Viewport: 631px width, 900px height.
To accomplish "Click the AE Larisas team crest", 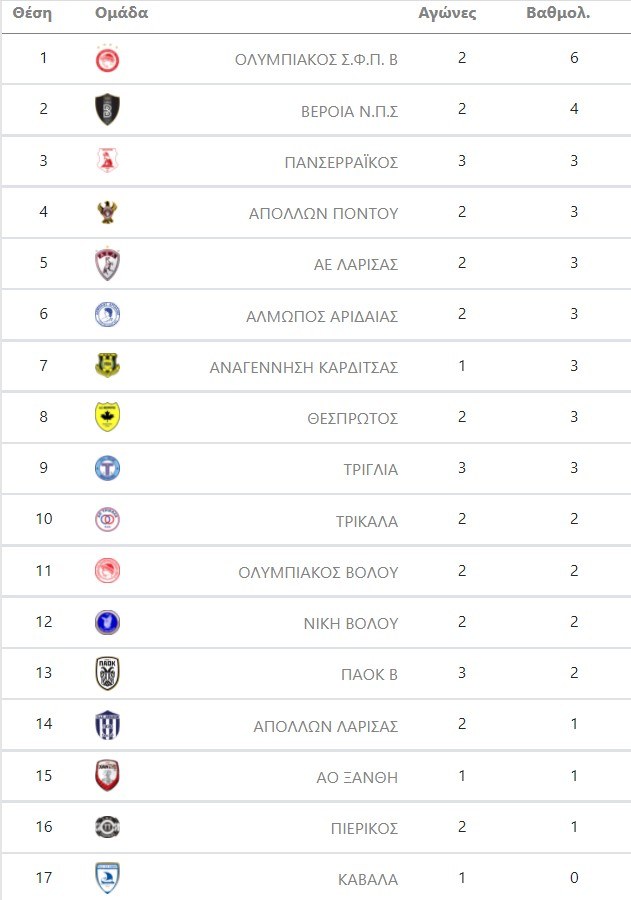I will (107, 264).
